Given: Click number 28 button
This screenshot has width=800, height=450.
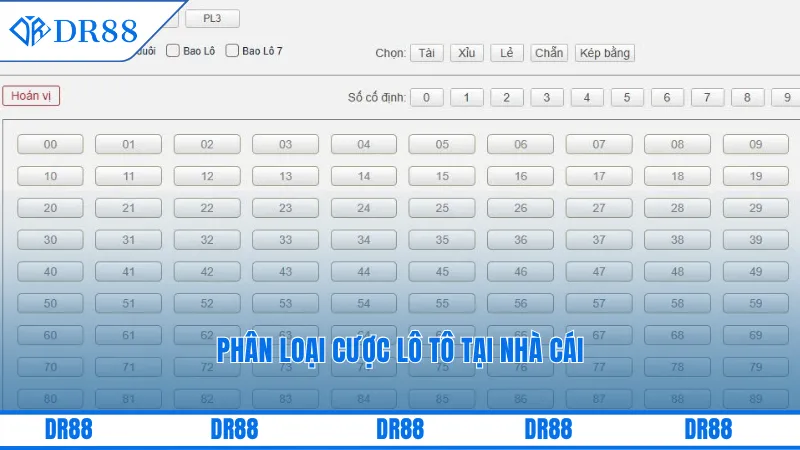Looking at the screenshot, I should [x=677, y=208].
